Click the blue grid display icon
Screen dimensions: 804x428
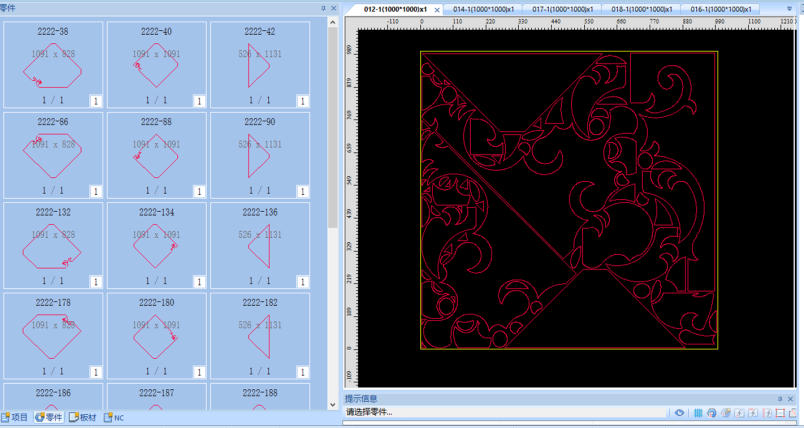pos(698,413)
